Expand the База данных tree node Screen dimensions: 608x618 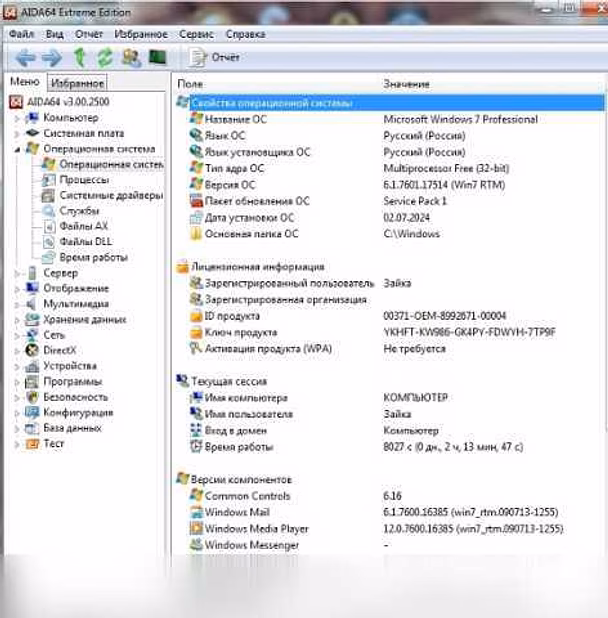click(17, 428)
